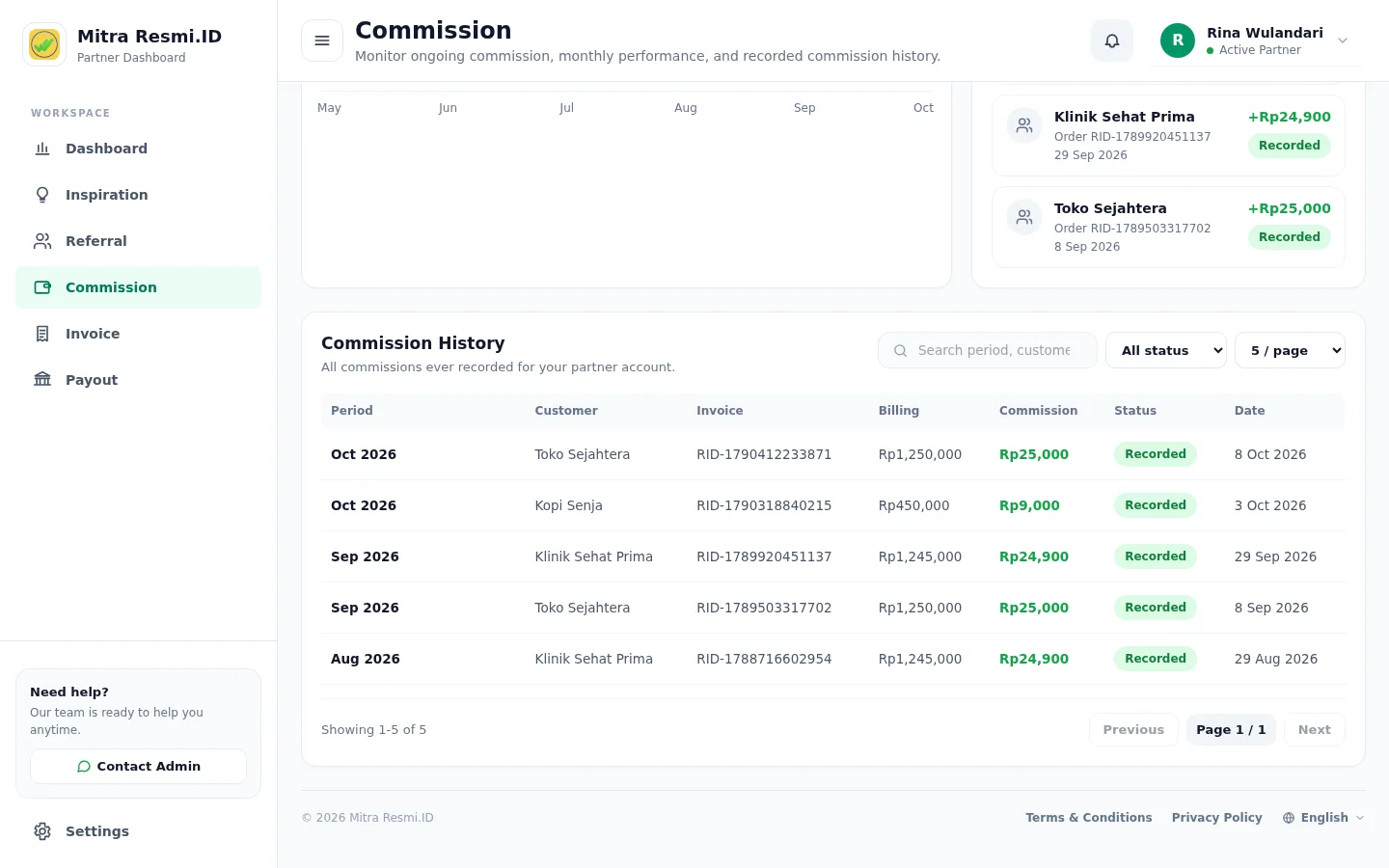Viewport: 1389px width, 868px height.
Task: Click the Commission column header
Action: [1038, 411]
